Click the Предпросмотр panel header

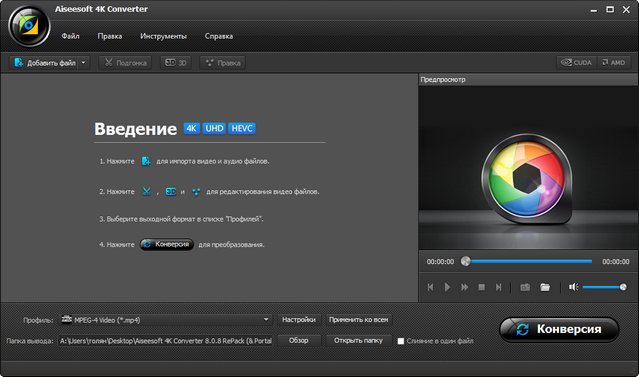pyautogui.click(x=528, y=79)
